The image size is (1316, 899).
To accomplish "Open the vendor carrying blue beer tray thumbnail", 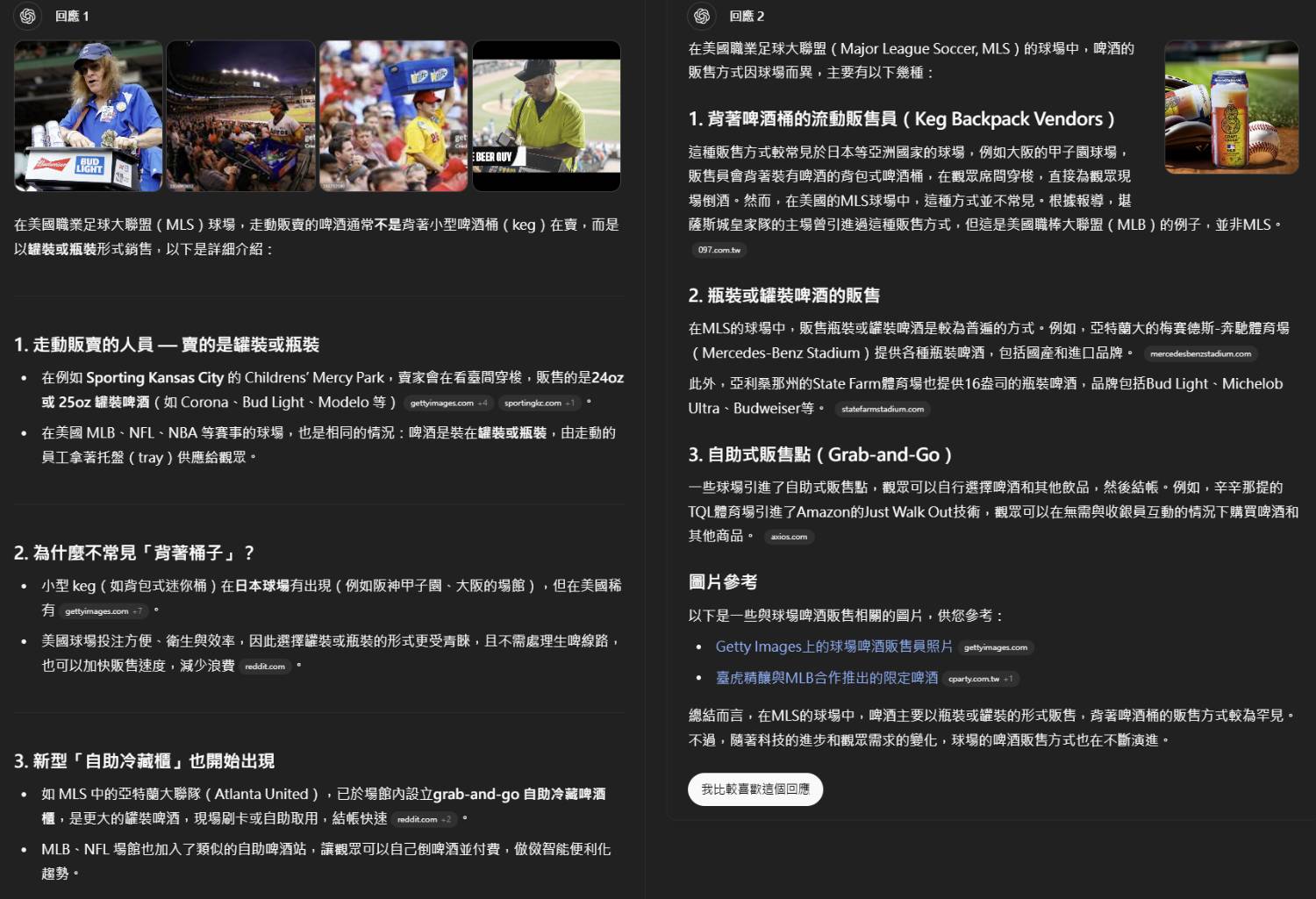I will pyautogui.click(x=394, y=116).
